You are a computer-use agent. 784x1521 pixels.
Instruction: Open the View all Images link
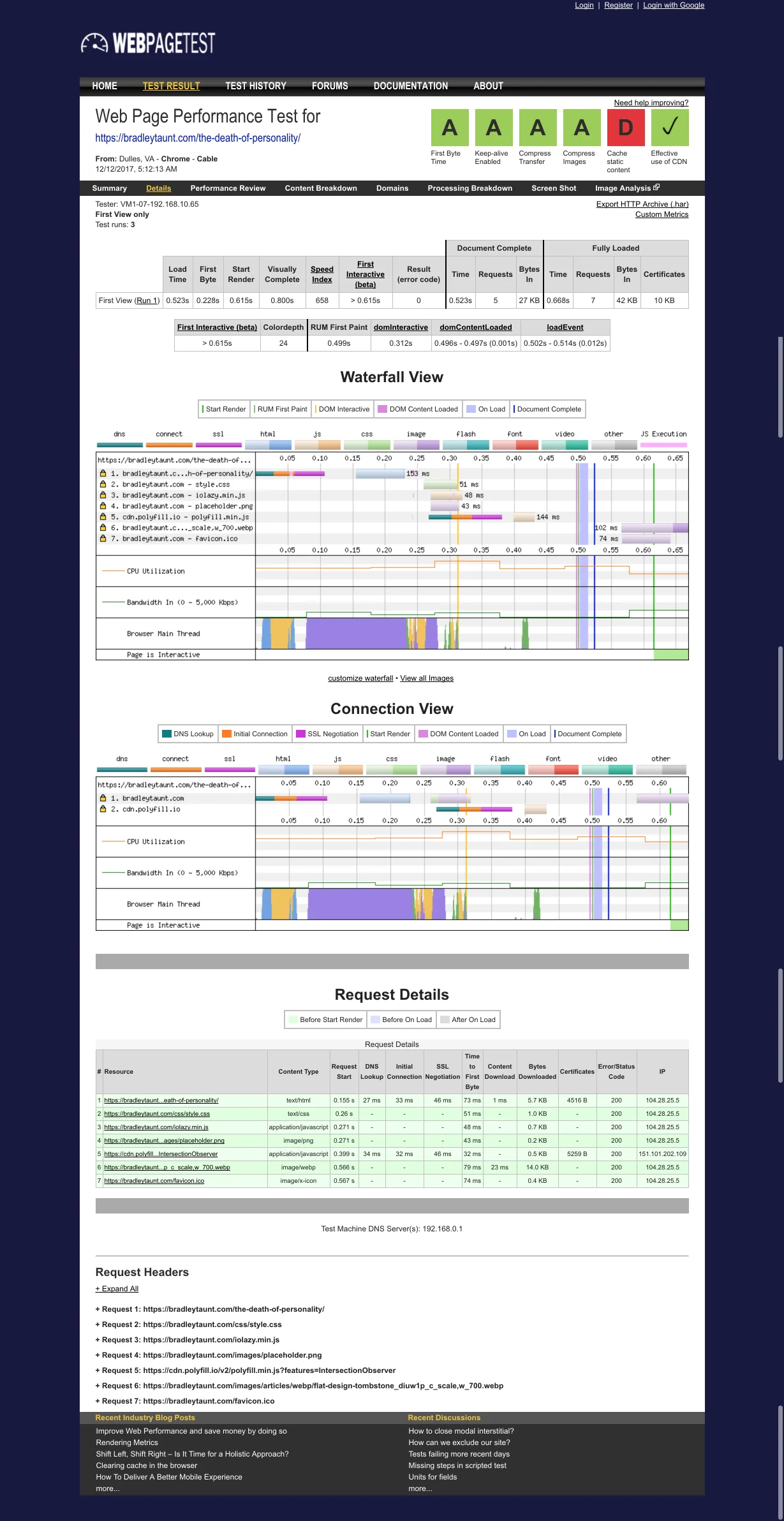pyautogui.click(x=427, y=678)
